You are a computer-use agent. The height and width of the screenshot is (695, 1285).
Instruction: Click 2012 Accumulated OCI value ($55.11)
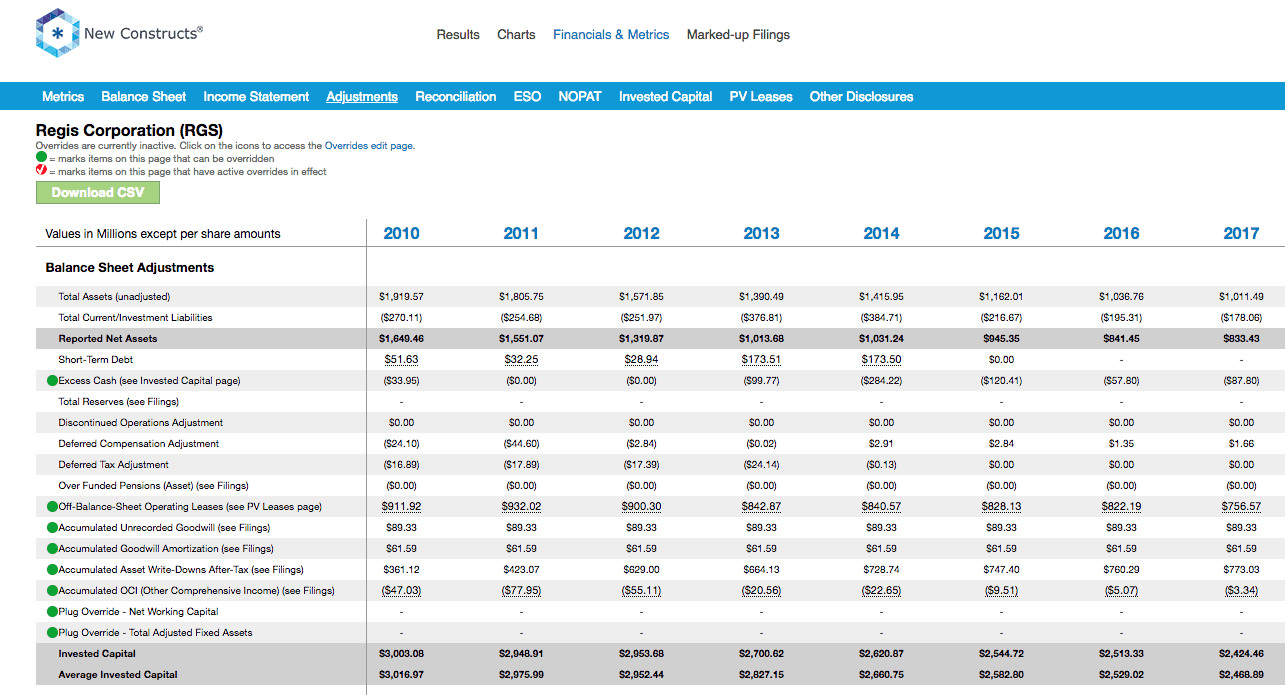[x=641, y=591]
